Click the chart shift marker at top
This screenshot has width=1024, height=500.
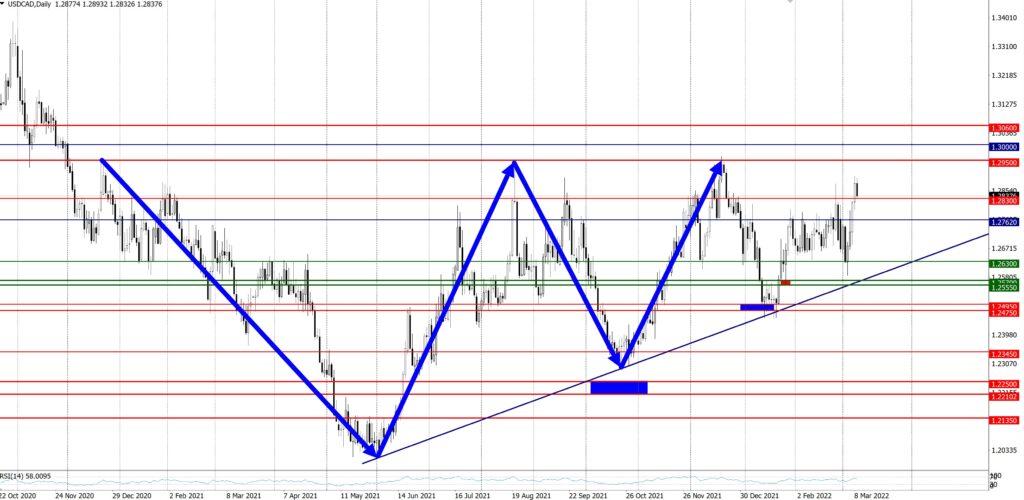click(x=790, y=2)
